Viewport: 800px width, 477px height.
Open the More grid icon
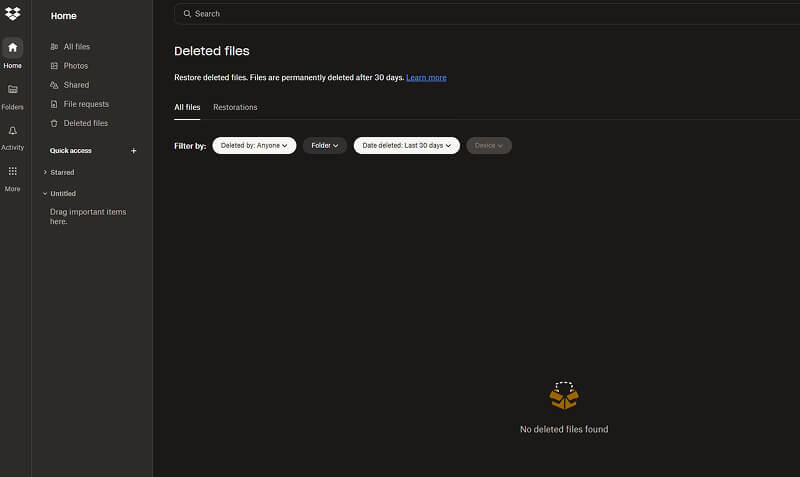click(12, 171)
